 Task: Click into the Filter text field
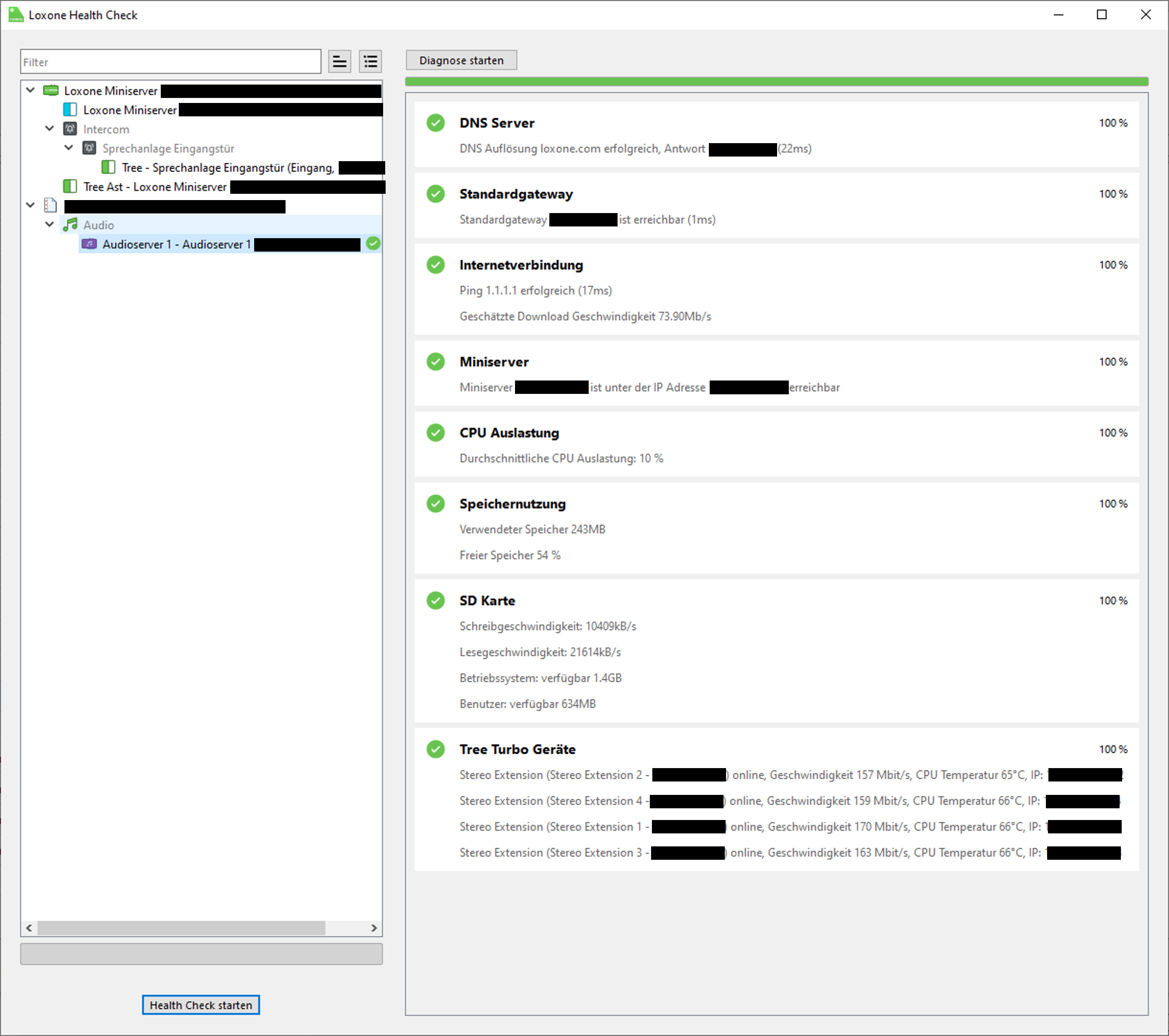coord(170,62)
